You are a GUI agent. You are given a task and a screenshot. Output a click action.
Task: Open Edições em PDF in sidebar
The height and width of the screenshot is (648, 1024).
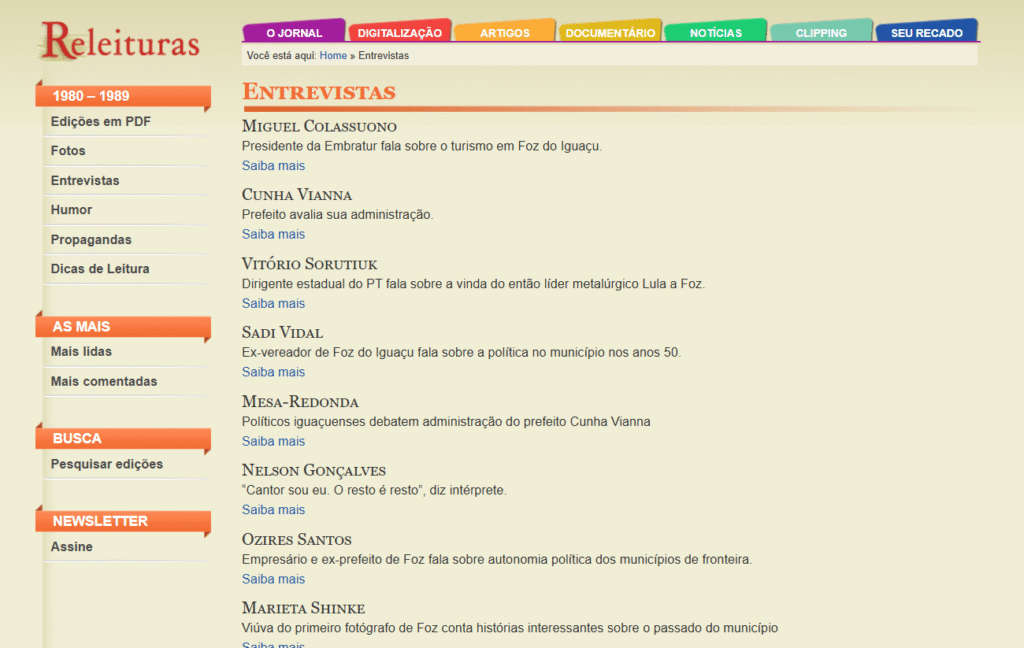click(101, 122)
